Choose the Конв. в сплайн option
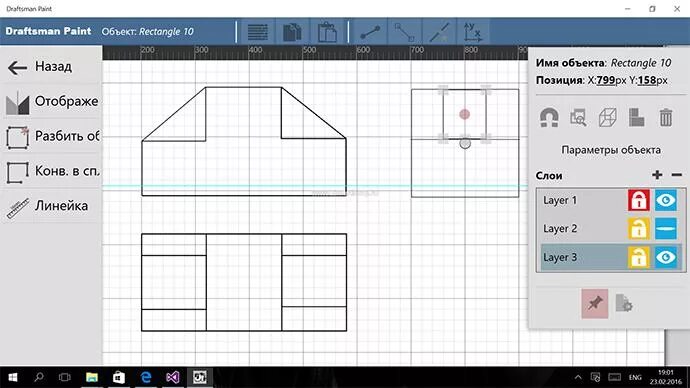Image resolution: width=690 pixels, height=388 pixels. (51, 171)
